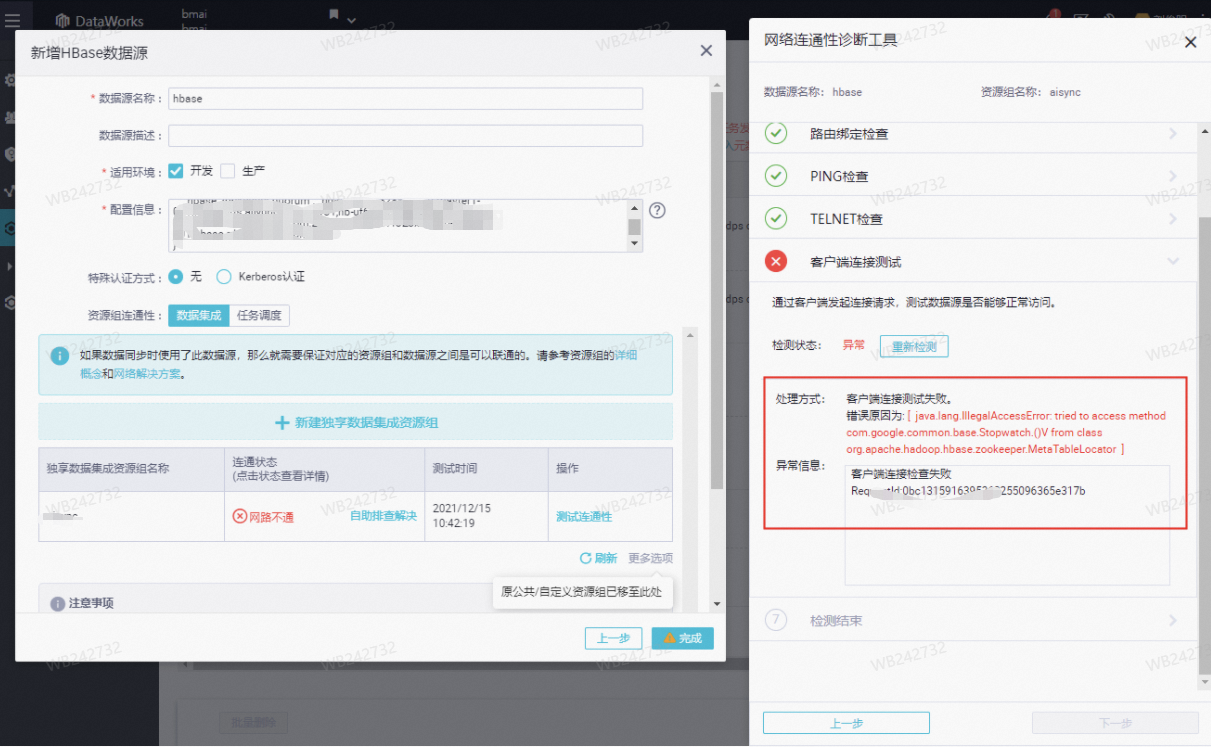Image resolution: width=1211 pixels, height=747 pixels.
Task: Open 更多选项 options
Action: click(x=650, y=558)
